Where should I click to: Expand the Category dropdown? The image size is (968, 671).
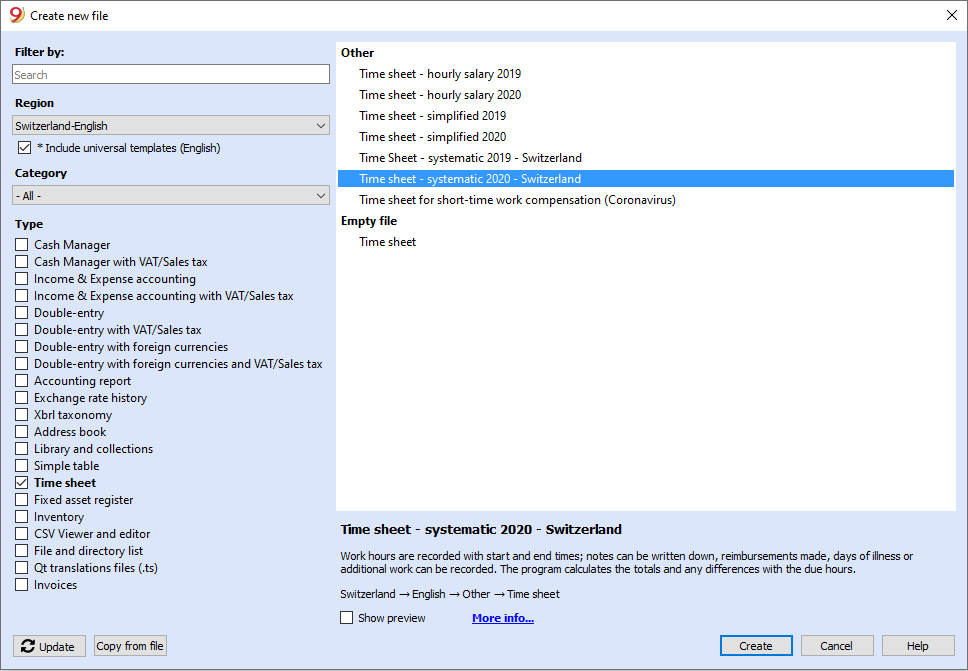coord(170,195)
